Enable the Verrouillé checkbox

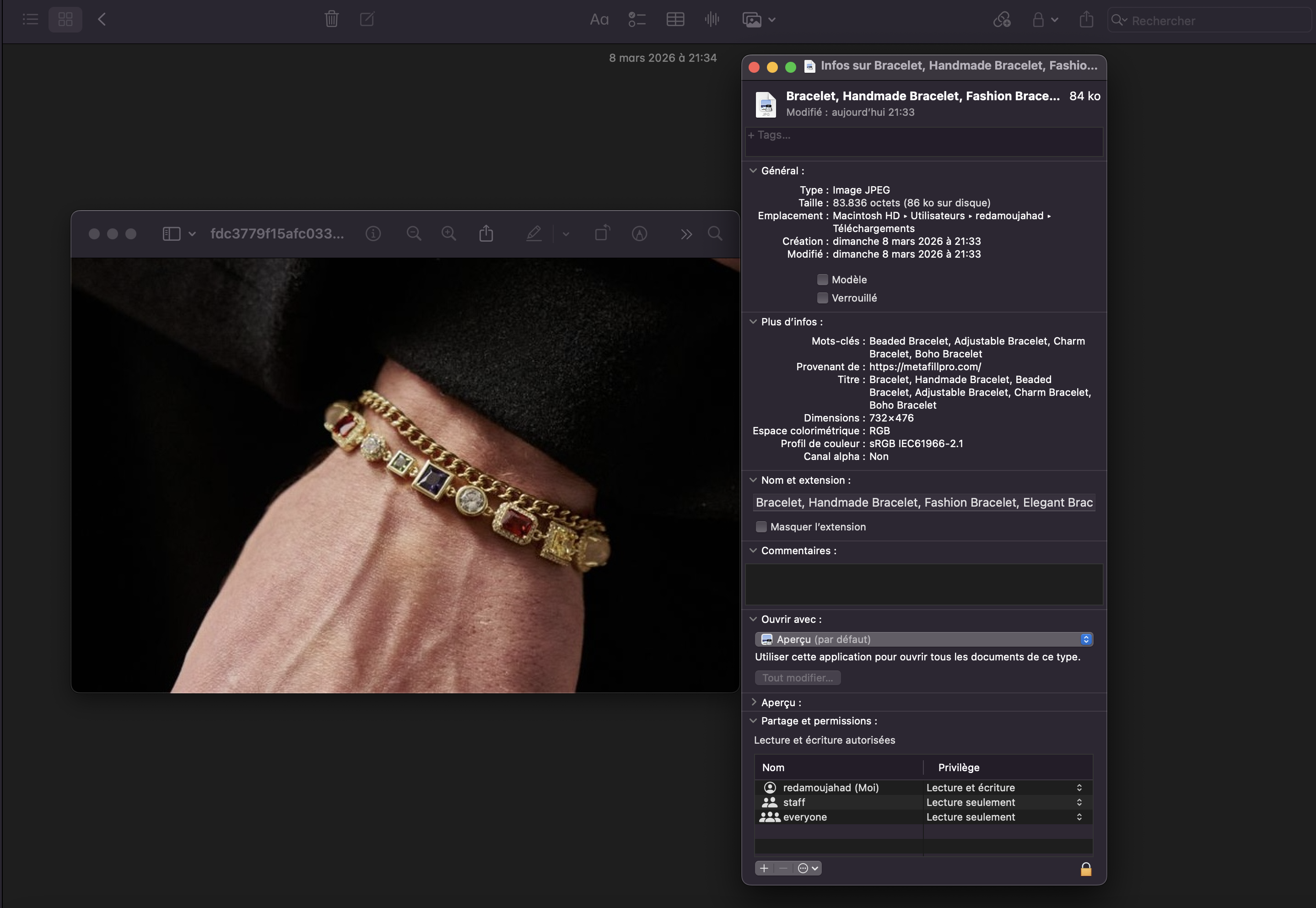[x=822, y=297]
